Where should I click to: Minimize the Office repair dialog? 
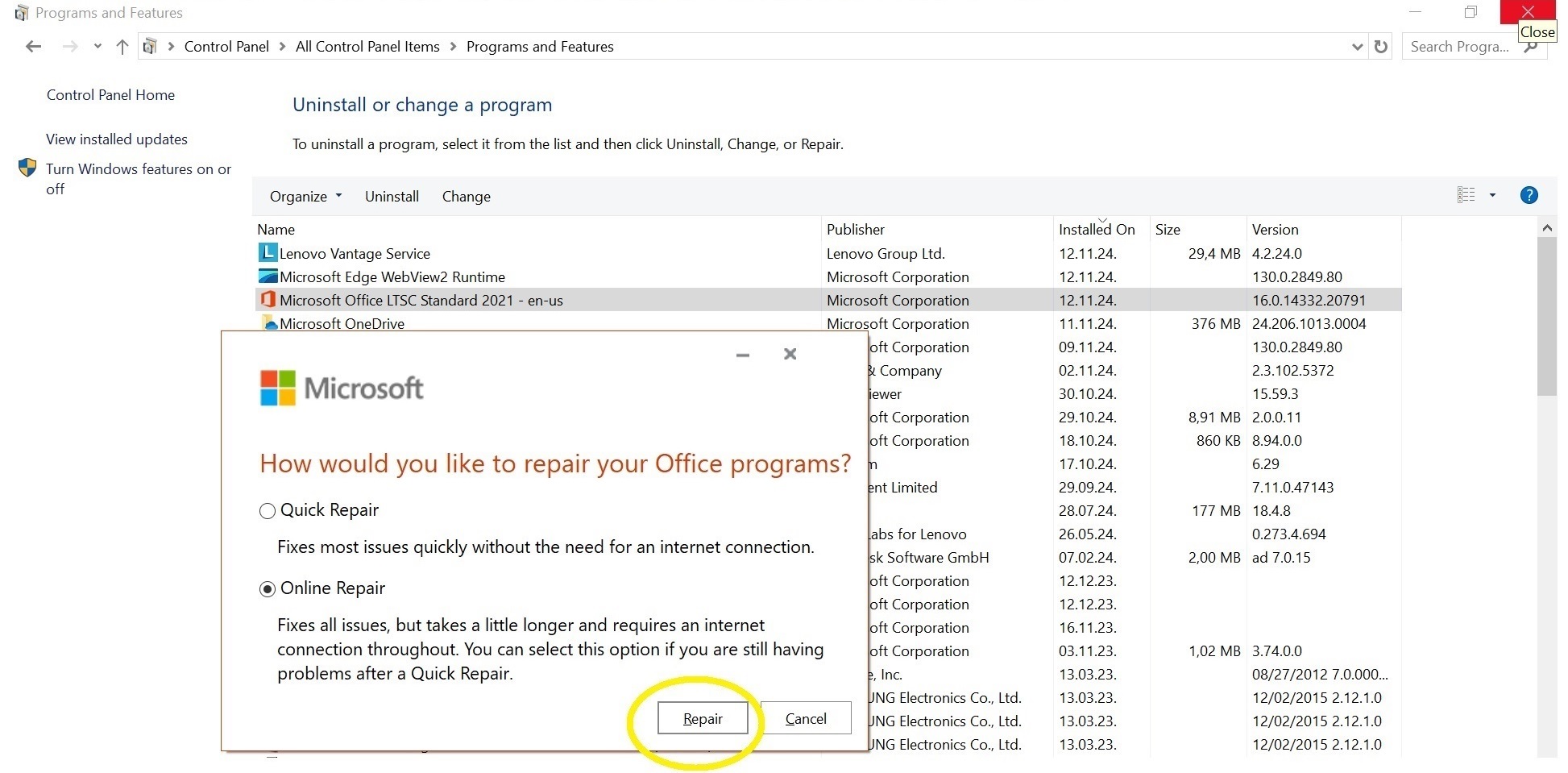[x=743, y=355]
